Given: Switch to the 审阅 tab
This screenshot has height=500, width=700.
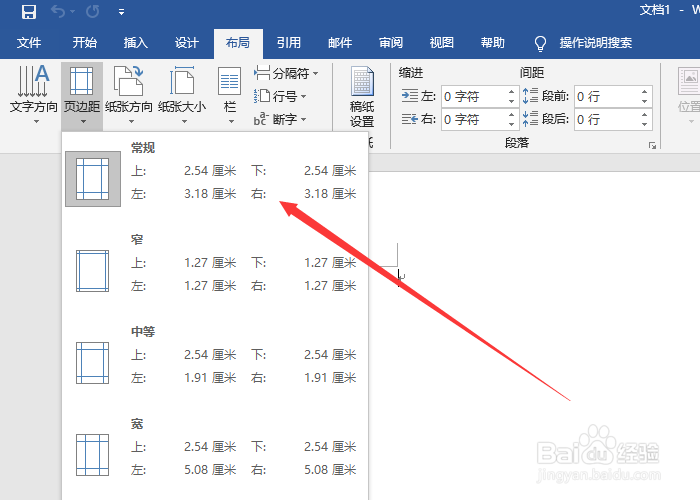Looking at the screenshot, I should pyautogui.click(x=391, y=43).
